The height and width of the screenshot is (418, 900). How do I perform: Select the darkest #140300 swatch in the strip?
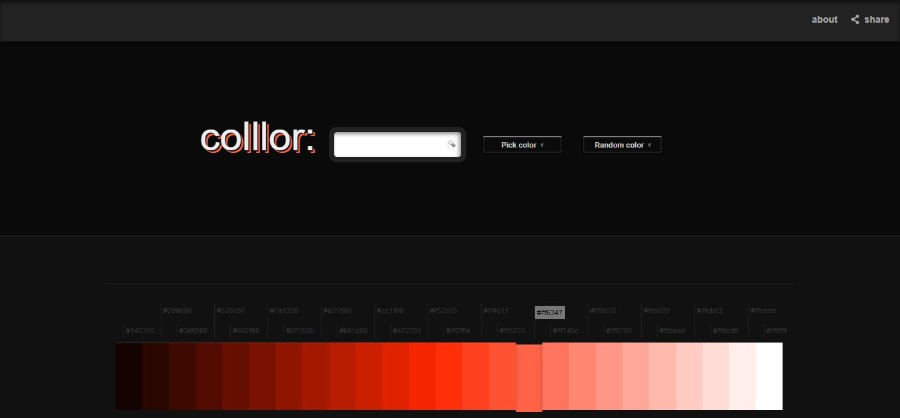point(129,376)
